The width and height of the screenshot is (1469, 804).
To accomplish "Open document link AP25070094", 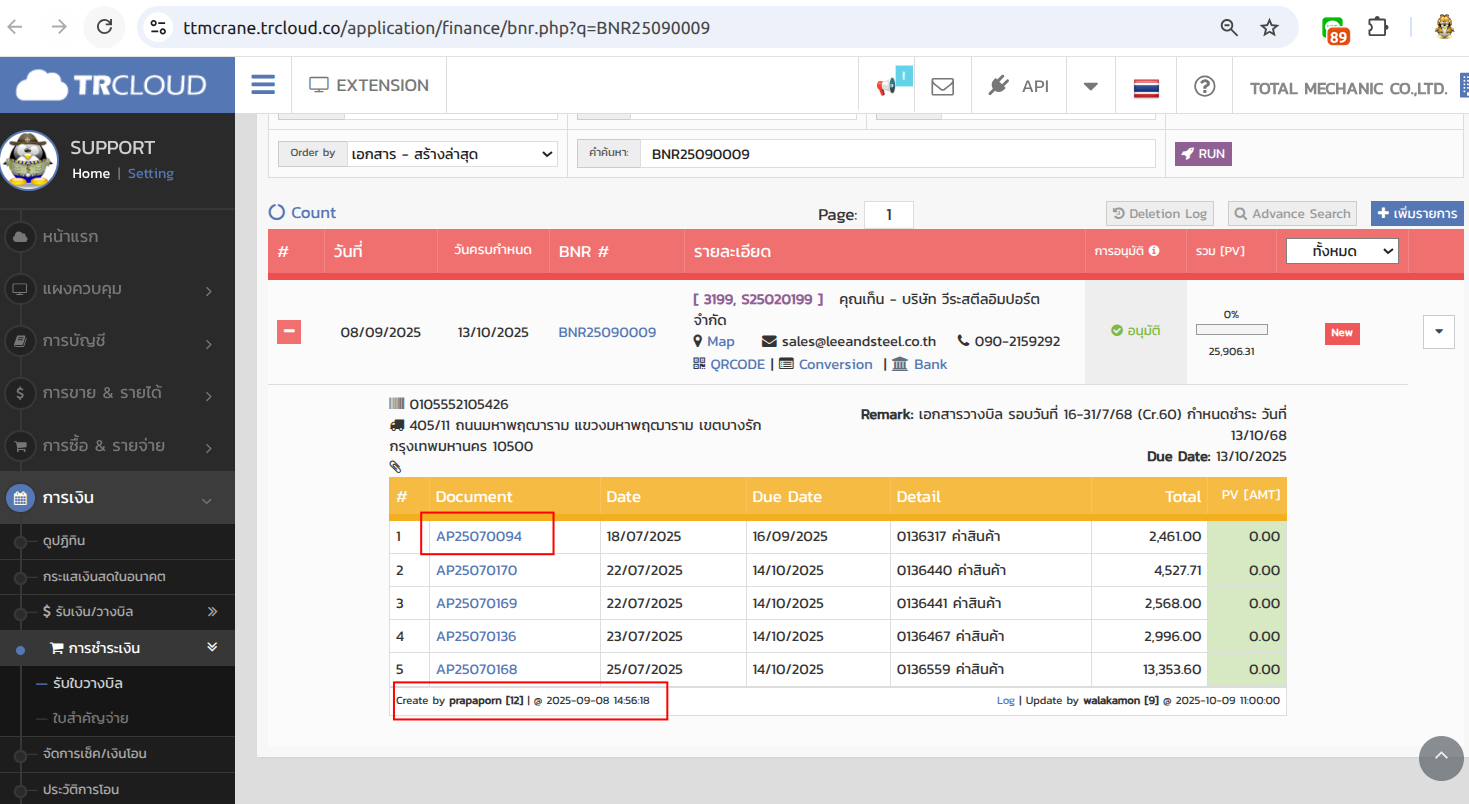I will [479, 537].
